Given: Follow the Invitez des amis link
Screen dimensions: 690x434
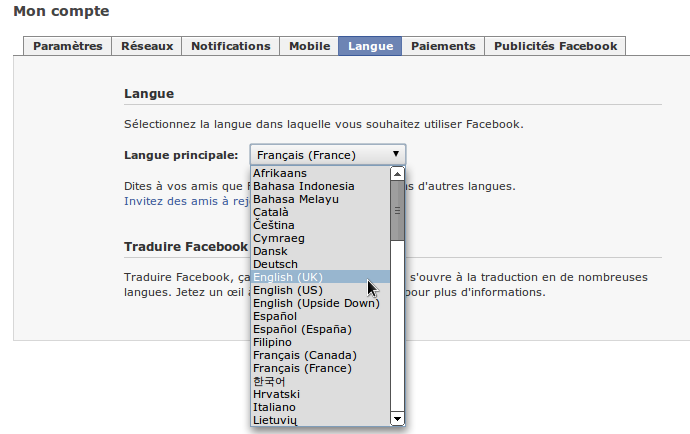Looking at the screenshot, I should click(187, 201).
